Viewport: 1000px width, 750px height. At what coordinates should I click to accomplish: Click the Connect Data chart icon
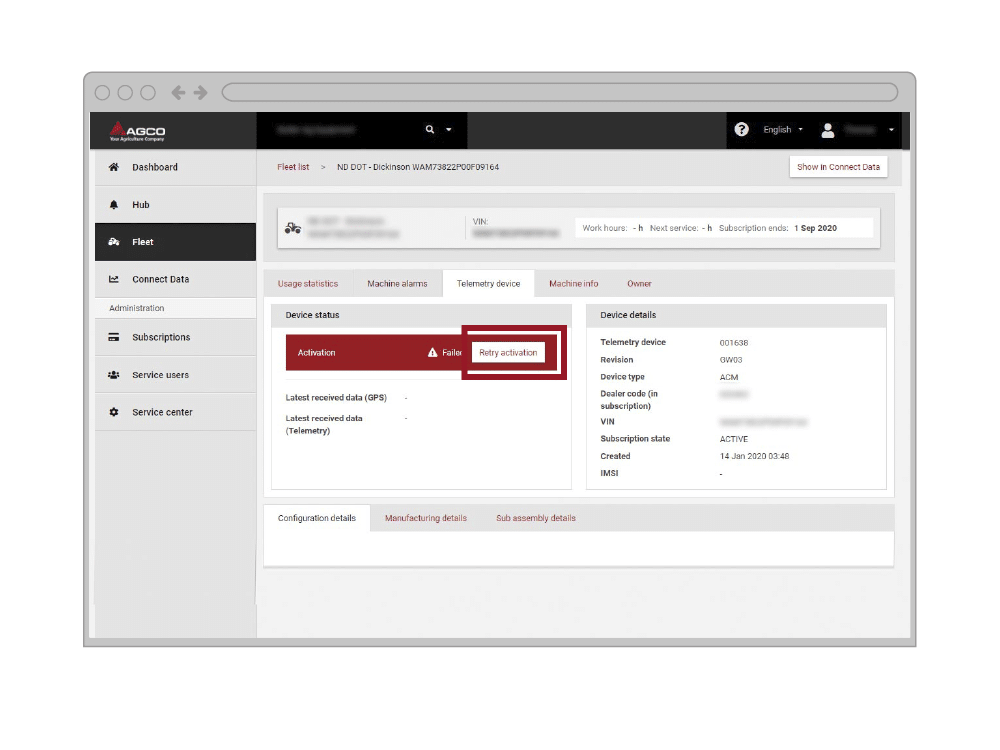(114, 279)
